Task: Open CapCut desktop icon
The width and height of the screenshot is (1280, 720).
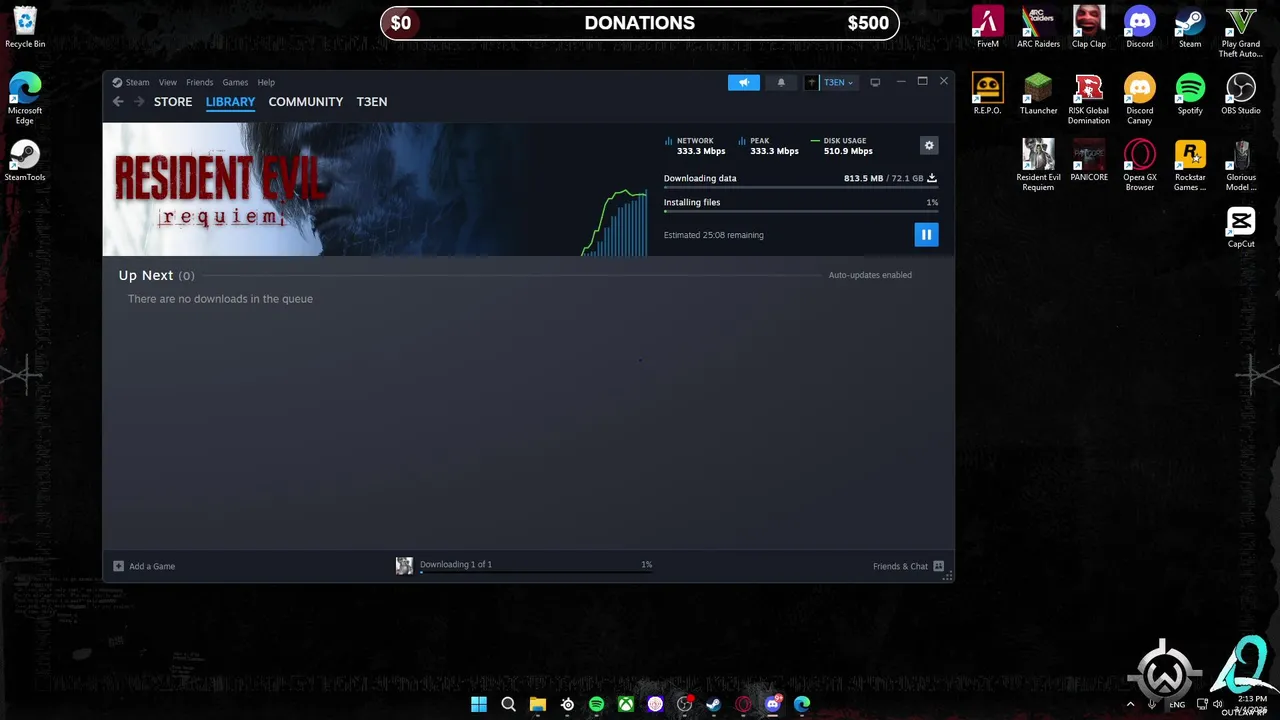Action: click(1241, 227)
